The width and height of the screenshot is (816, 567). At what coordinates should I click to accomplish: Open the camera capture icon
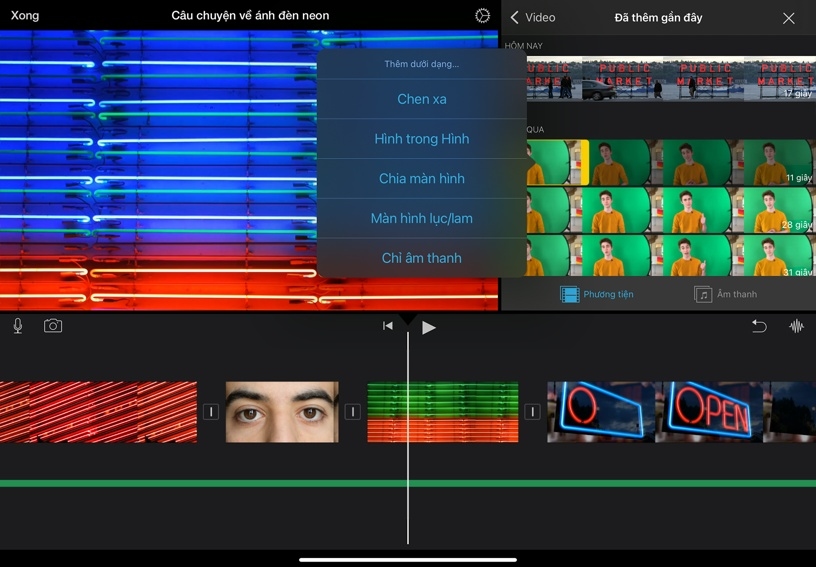point(53,326)
